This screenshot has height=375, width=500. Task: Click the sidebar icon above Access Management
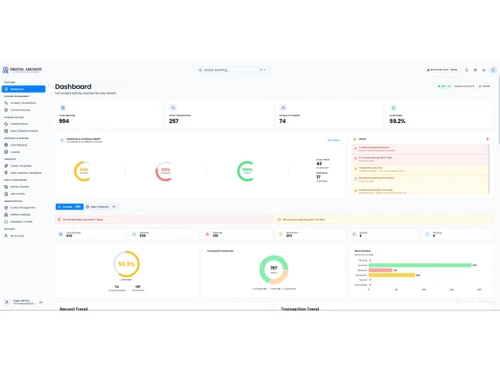point(6,194)
